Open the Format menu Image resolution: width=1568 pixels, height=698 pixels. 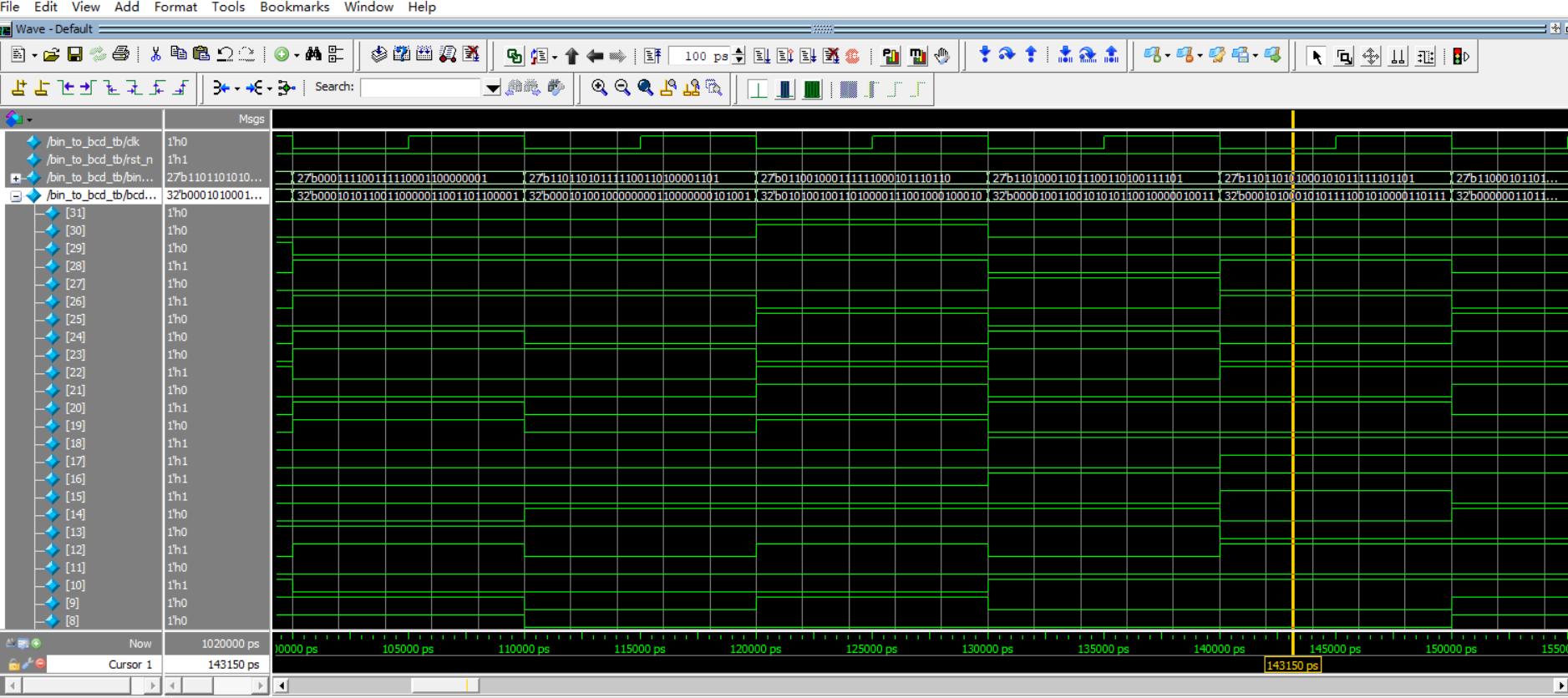point(175,7)
